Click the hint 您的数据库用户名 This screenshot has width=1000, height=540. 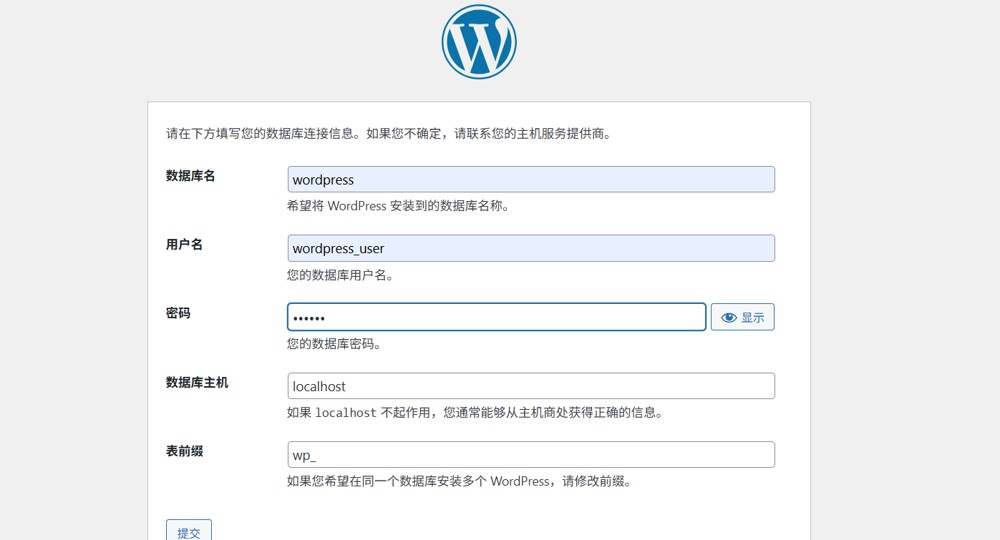(x=339, y=275)
